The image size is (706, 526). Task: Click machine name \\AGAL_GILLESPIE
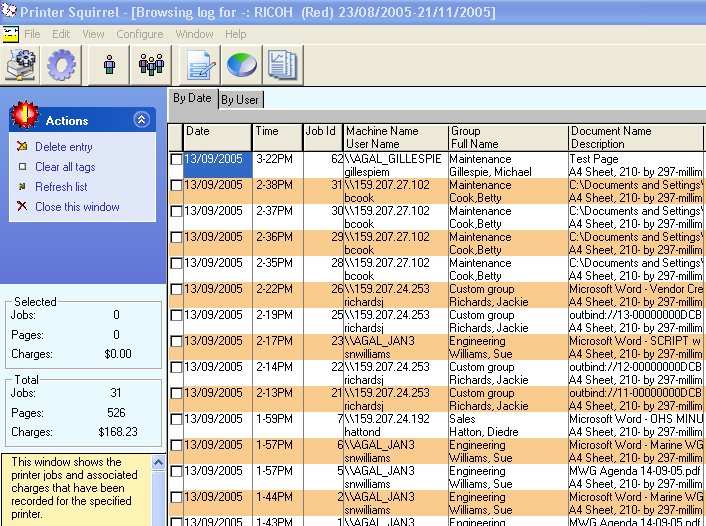393,159
